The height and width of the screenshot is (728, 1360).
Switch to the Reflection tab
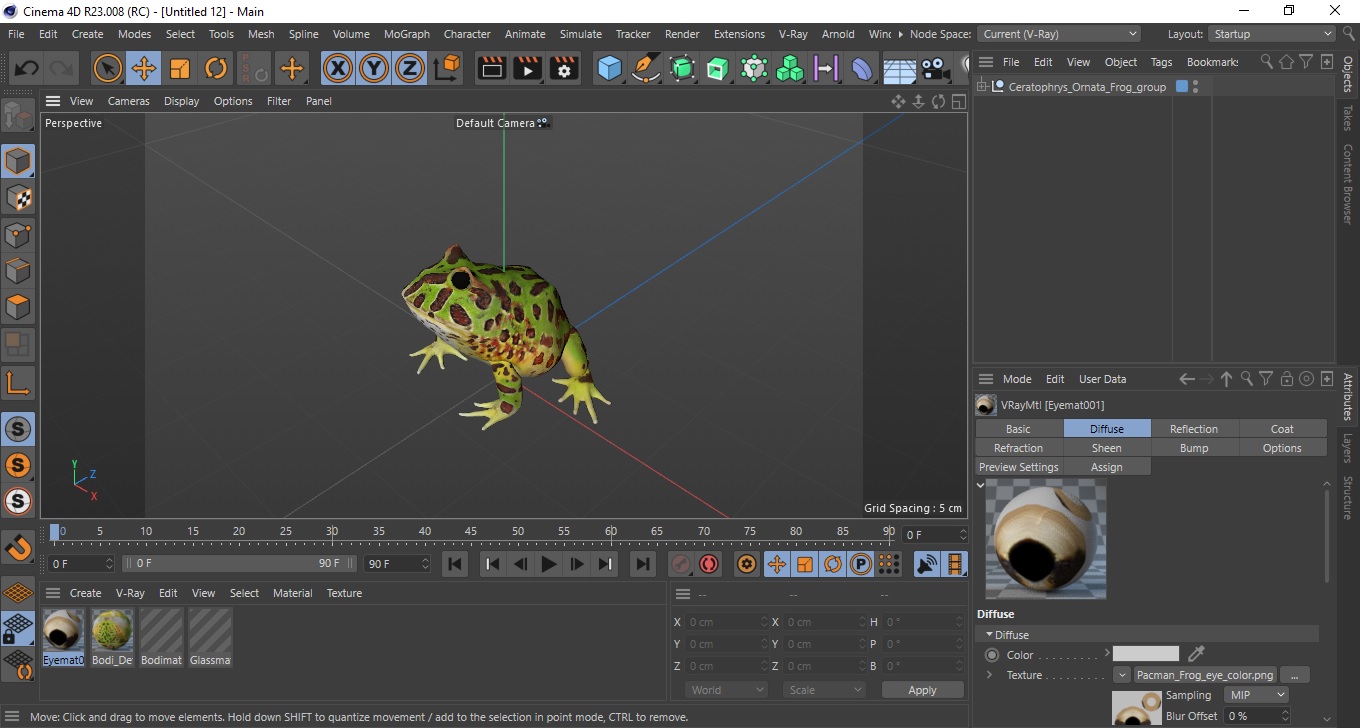click(x=1194, y=429)
